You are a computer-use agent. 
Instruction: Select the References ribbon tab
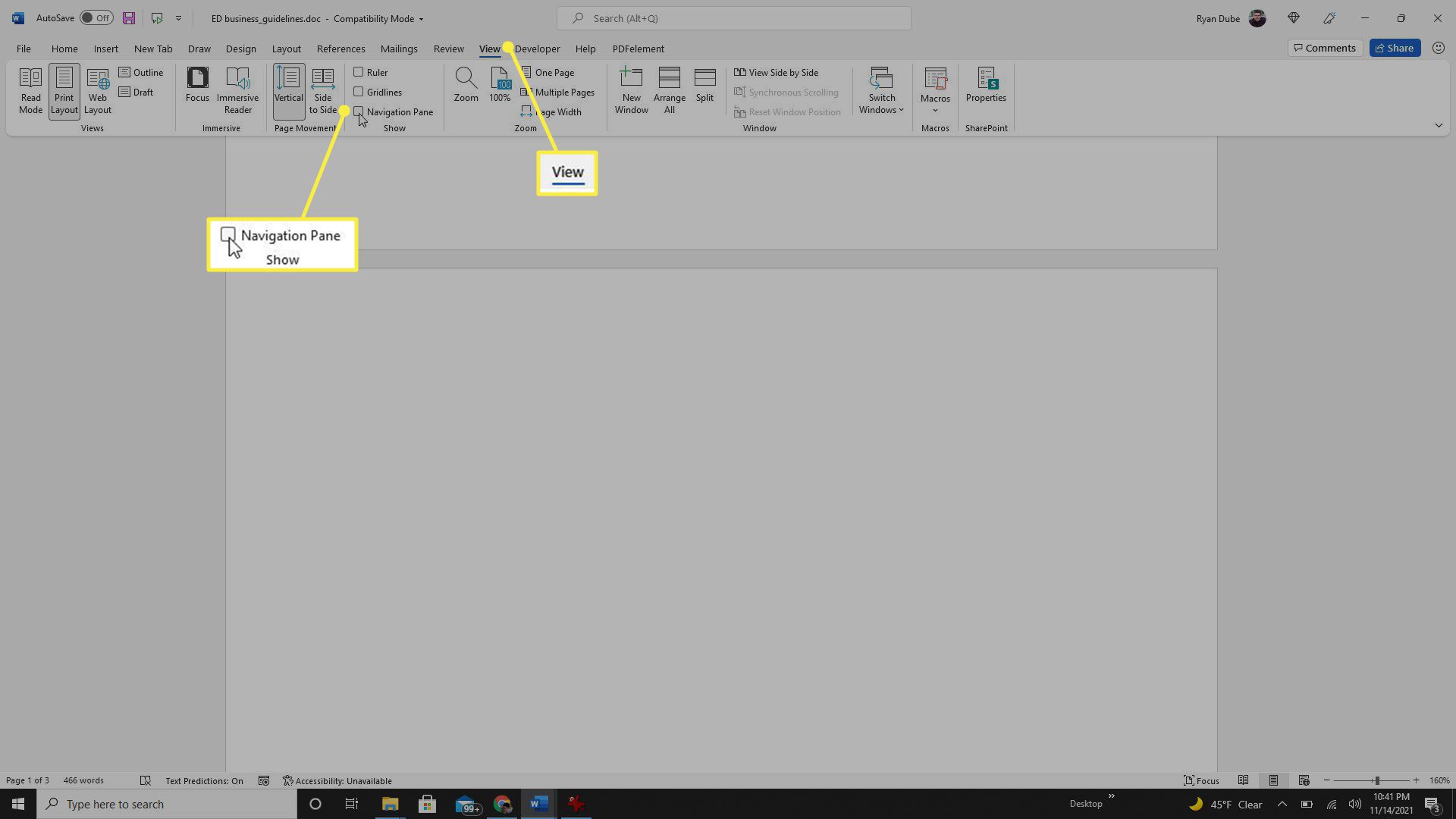(341, 48)
